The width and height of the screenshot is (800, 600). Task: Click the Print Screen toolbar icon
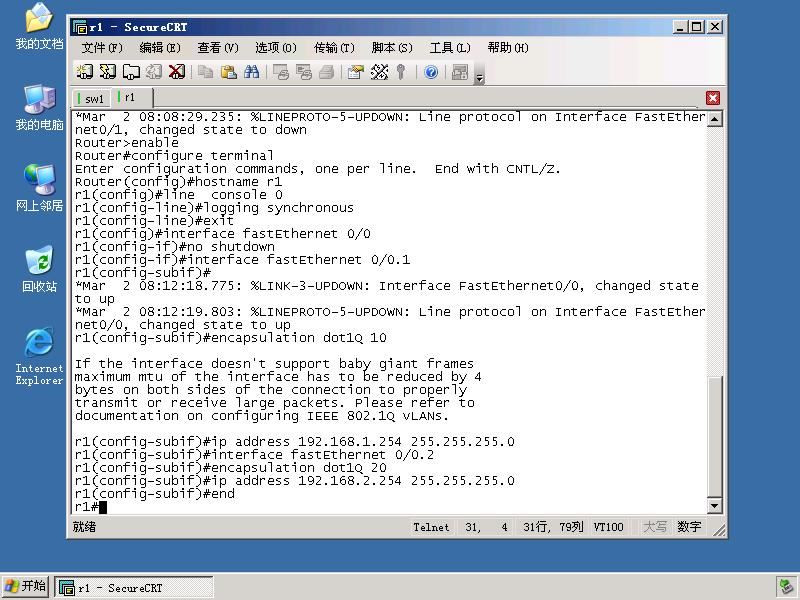(x=281, y=72)
